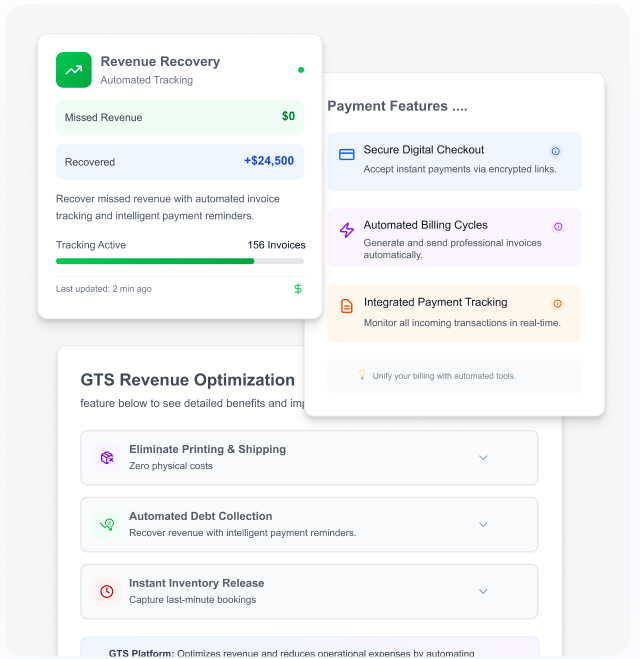Viewport: 640px width, 659px height.
Task: Click the 156 Invoices label
Action: point(276,245)
